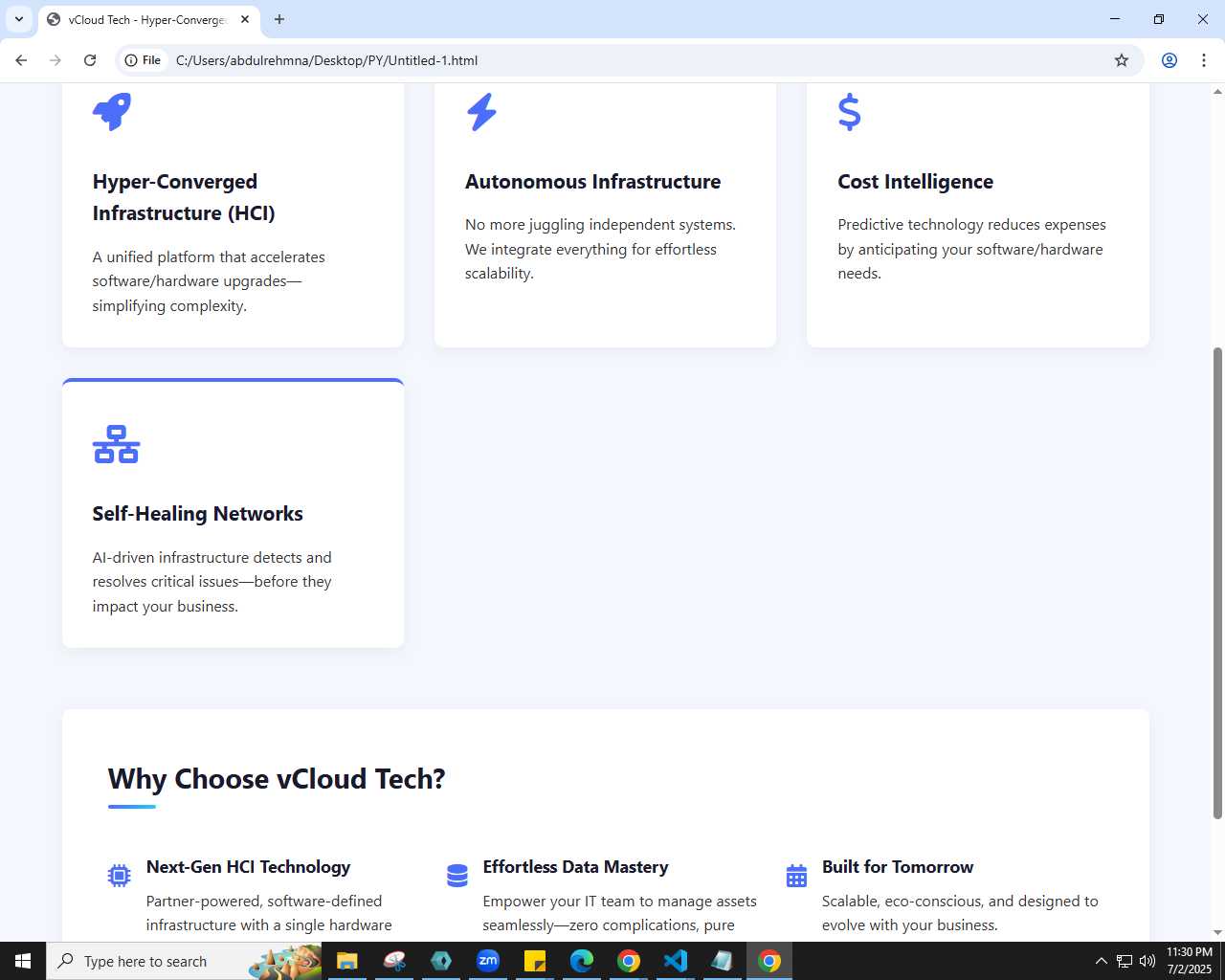Screen dimensions: 1225x980
Task: Click text 'A unified platform that accelerates'
Action: pyautogui.click(x=209, y=257)
